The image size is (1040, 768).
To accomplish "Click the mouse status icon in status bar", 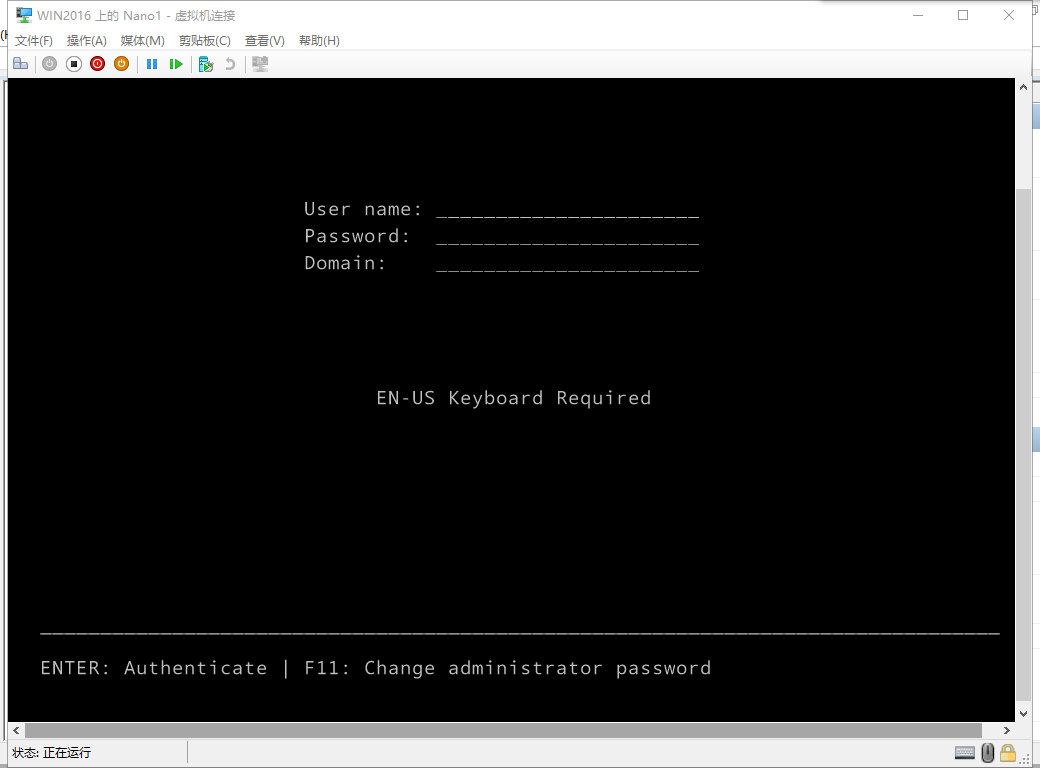I will click(x=988, y=753).
